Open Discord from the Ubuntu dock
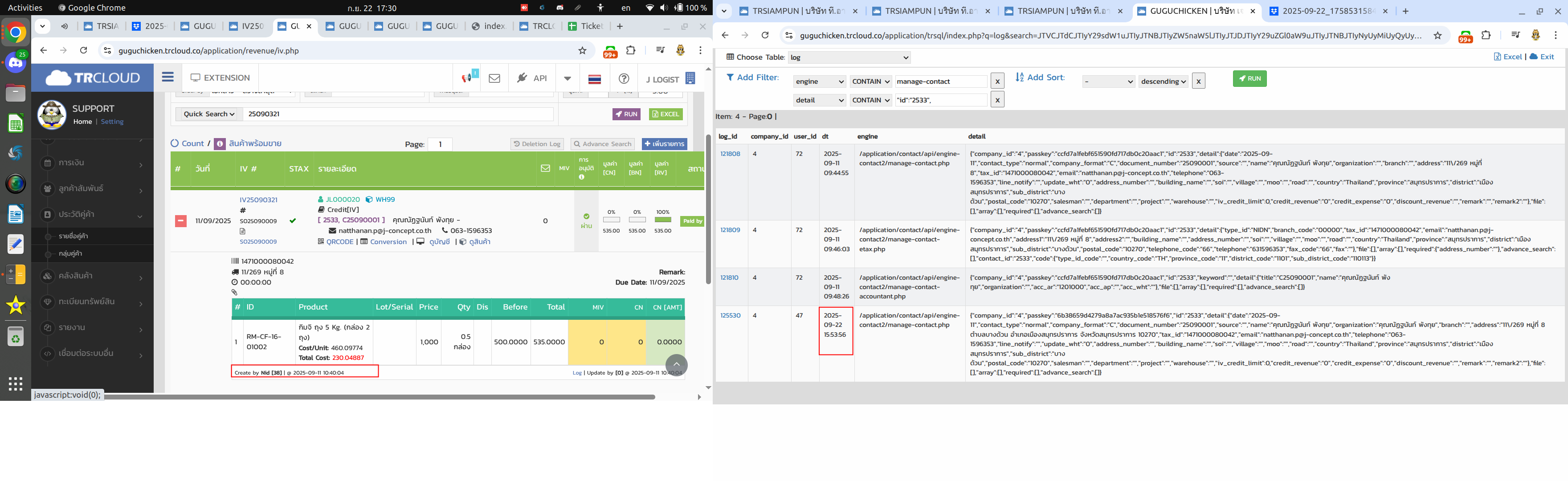1568x481 pixels. coord(16,61)
